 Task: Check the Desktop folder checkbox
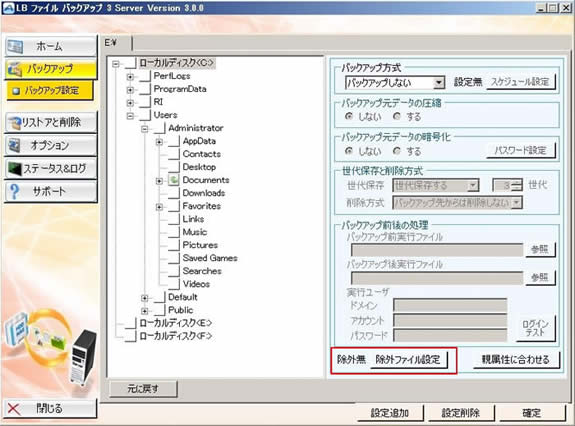[174, 167]
